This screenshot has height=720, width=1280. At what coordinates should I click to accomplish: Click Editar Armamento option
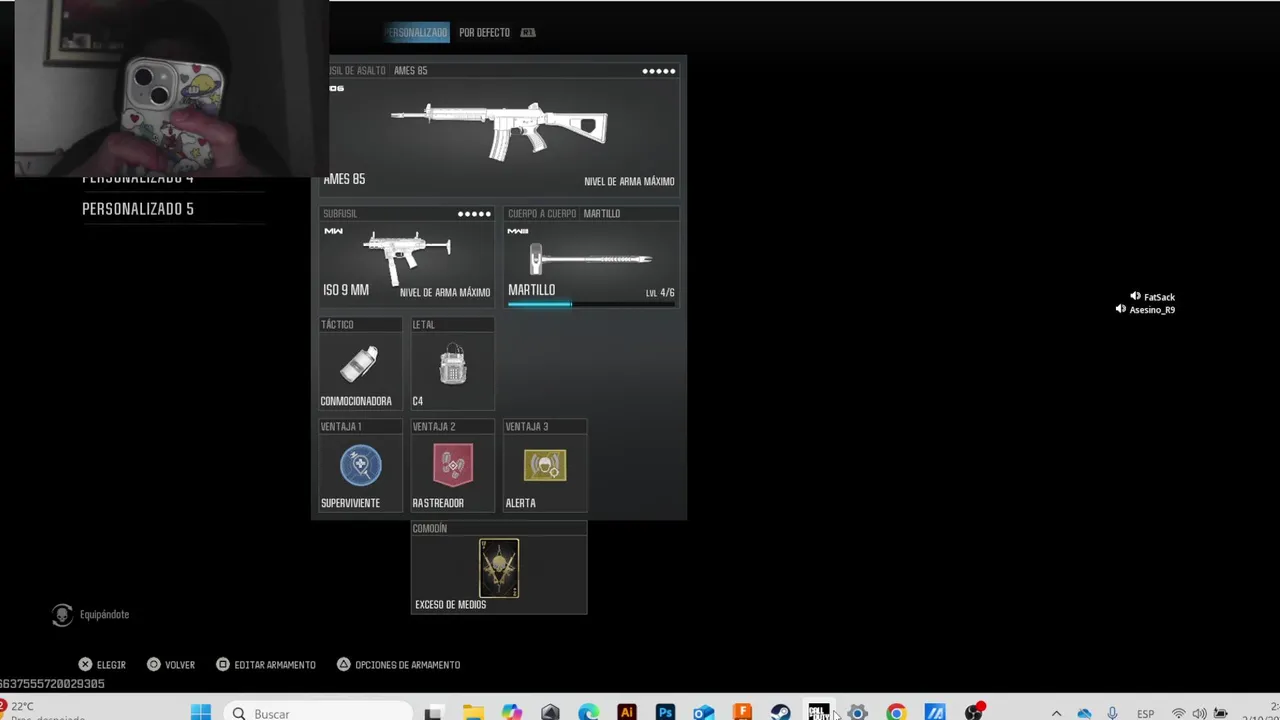pyautogui.click(x=266, y=665)
